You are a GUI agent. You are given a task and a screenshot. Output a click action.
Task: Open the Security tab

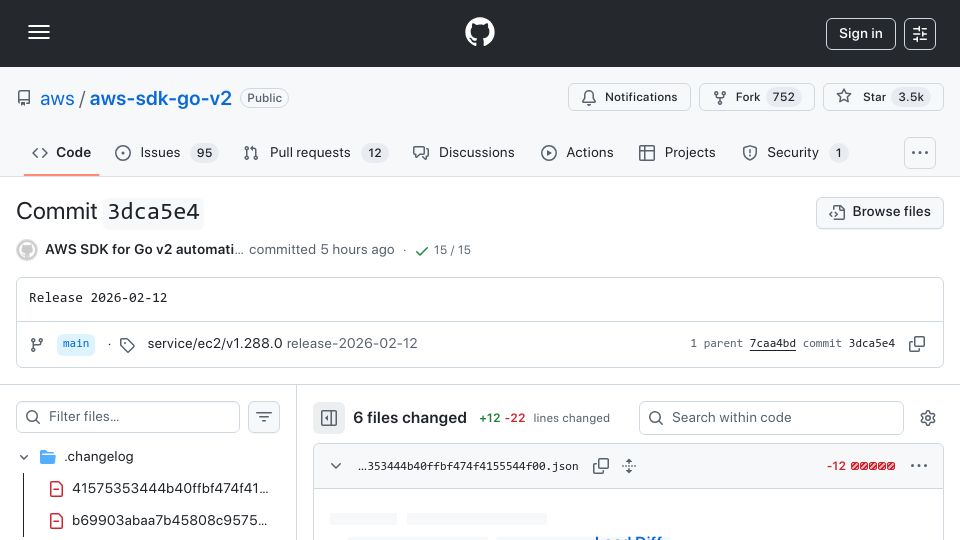pos(794,152)
